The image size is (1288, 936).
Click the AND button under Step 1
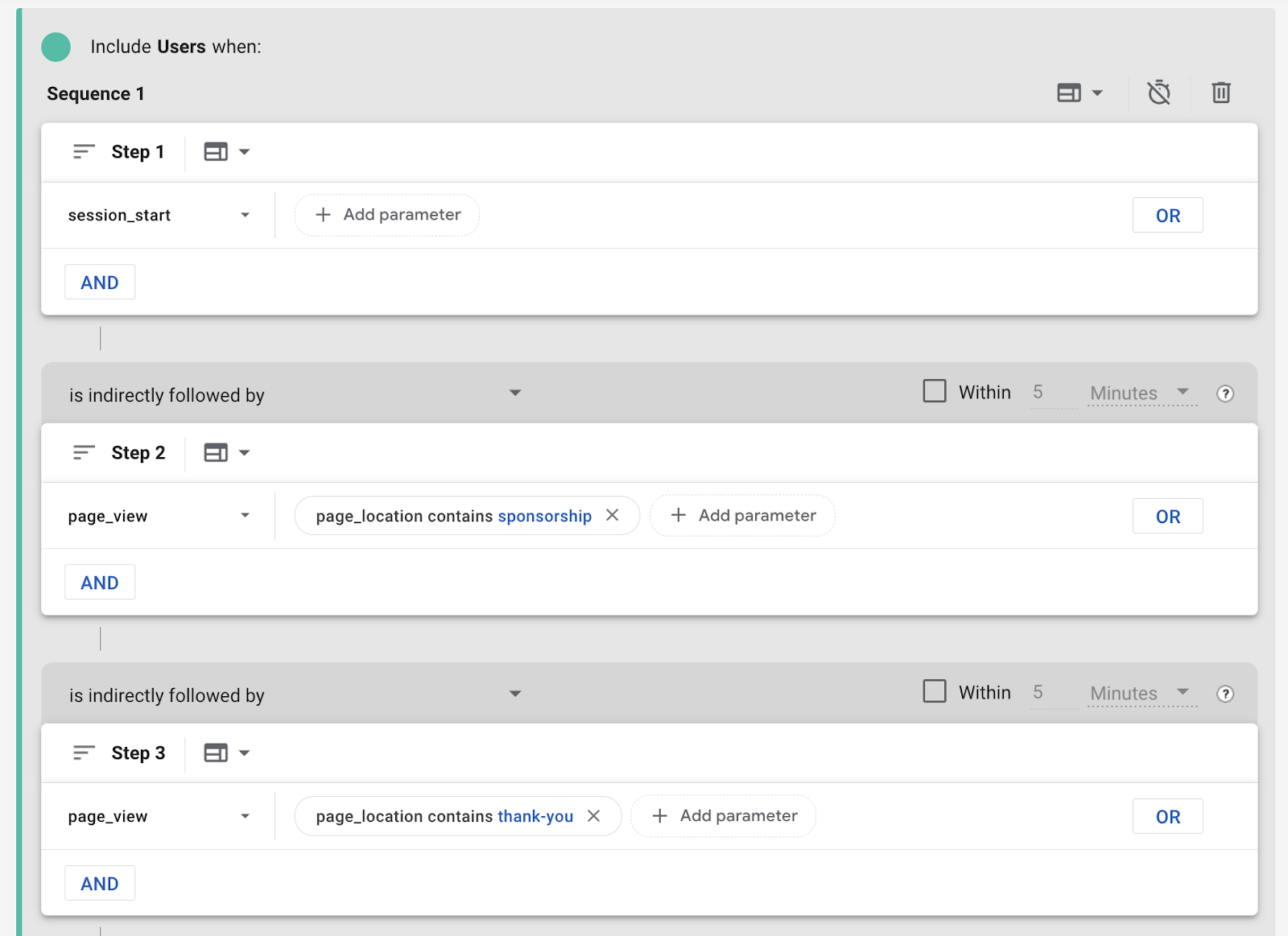tap(100, 282)
